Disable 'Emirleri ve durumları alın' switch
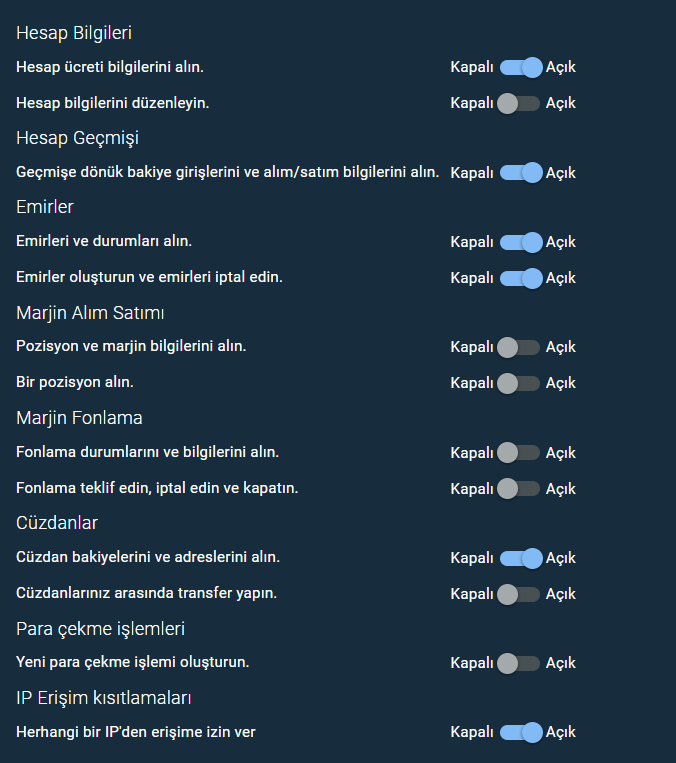This screenshot has width=676, height=763. [x=520, y=242]
